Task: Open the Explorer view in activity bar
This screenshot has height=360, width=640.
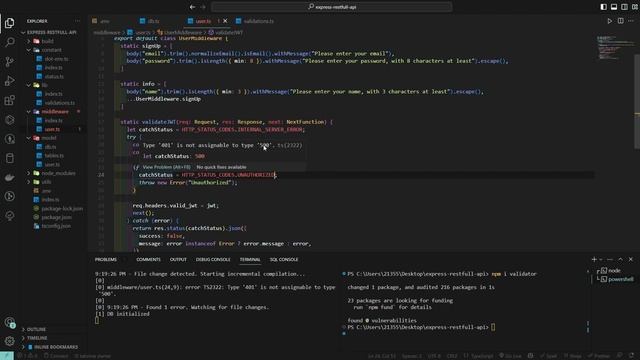Action: pos(9,23)
